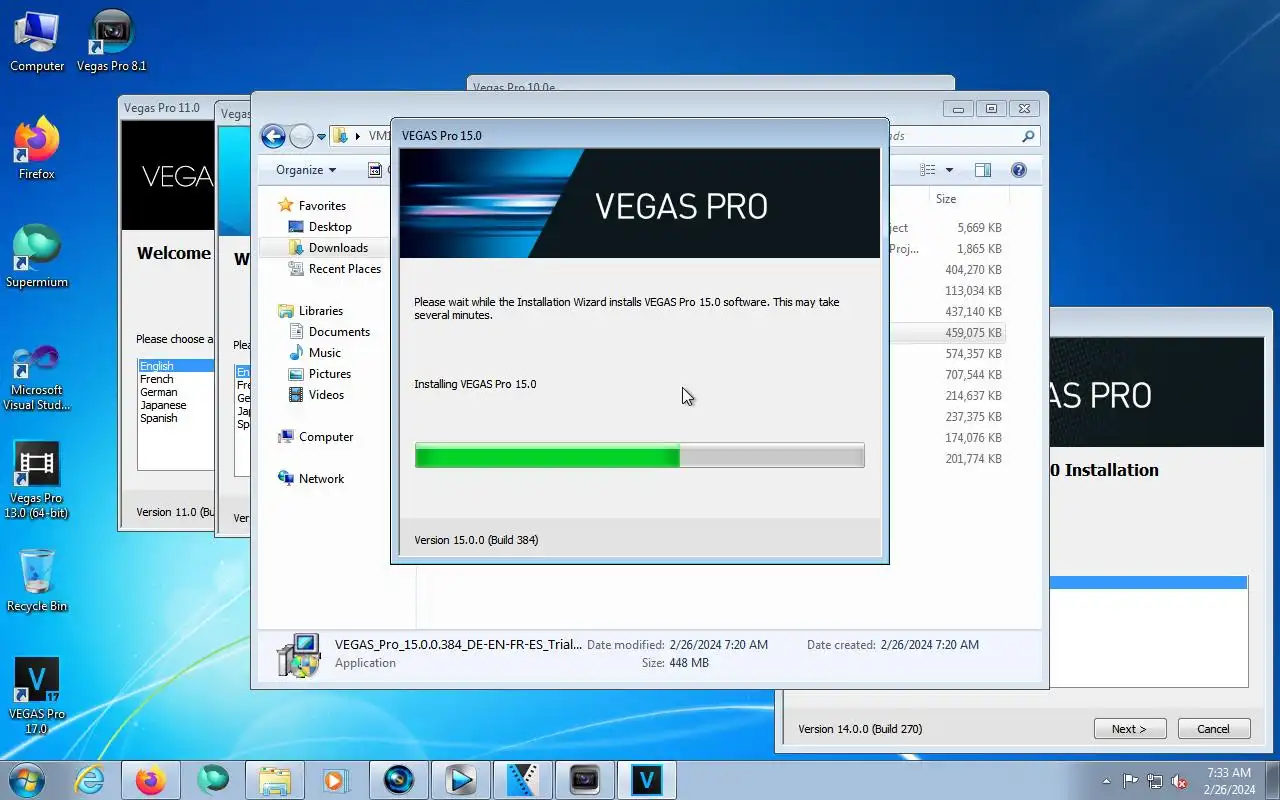
Task: Click Internet Explorer in the taskbar
Action: pyautogui.click(x=90, y=779)
